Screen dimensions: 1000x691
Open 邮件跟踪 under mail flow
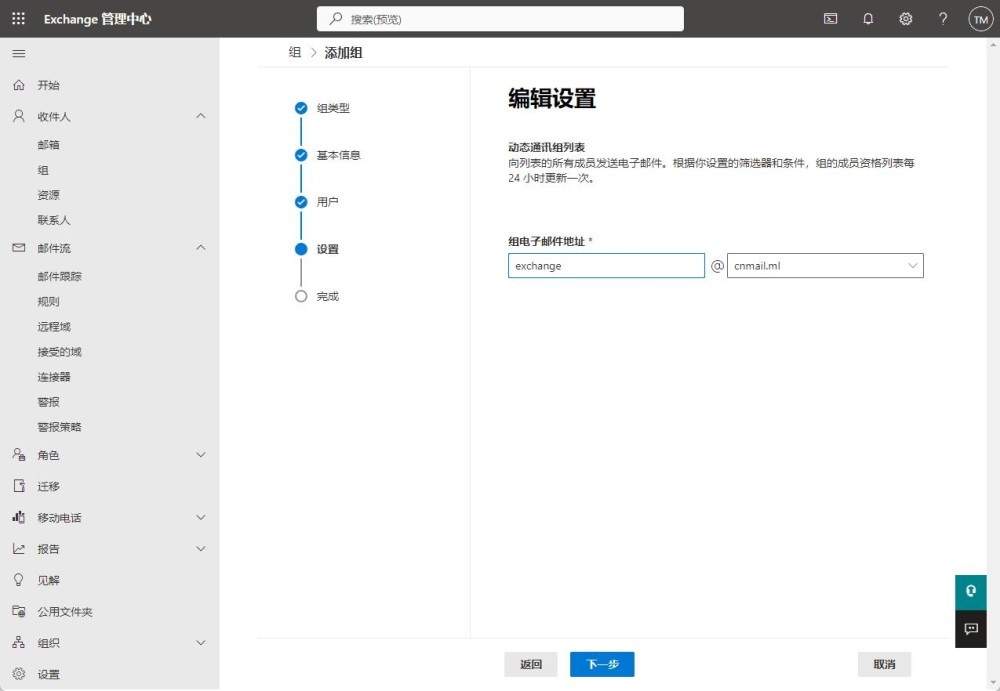pos(60,277)
